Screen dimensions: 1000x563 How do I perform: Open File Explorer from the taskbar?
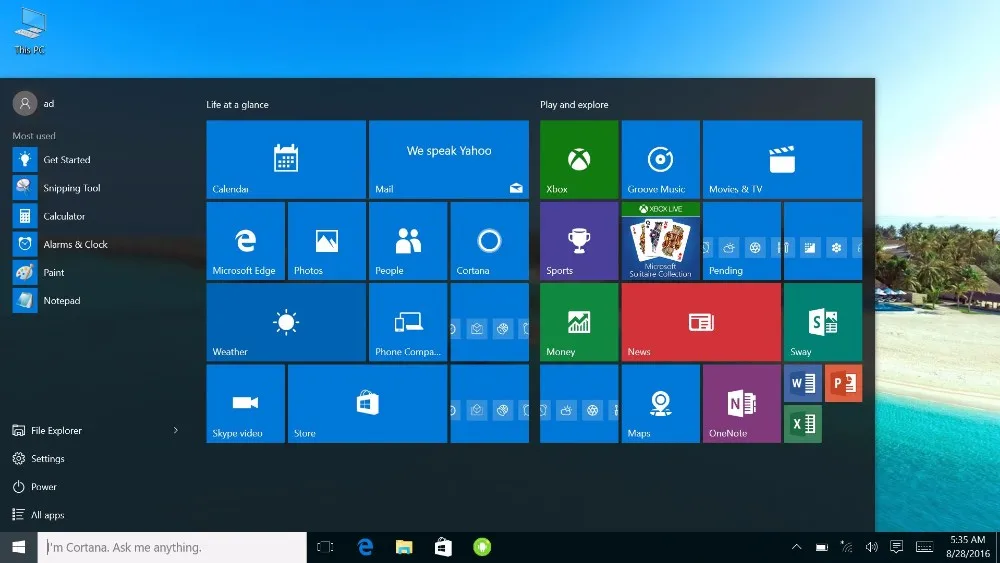coord(404,547)
